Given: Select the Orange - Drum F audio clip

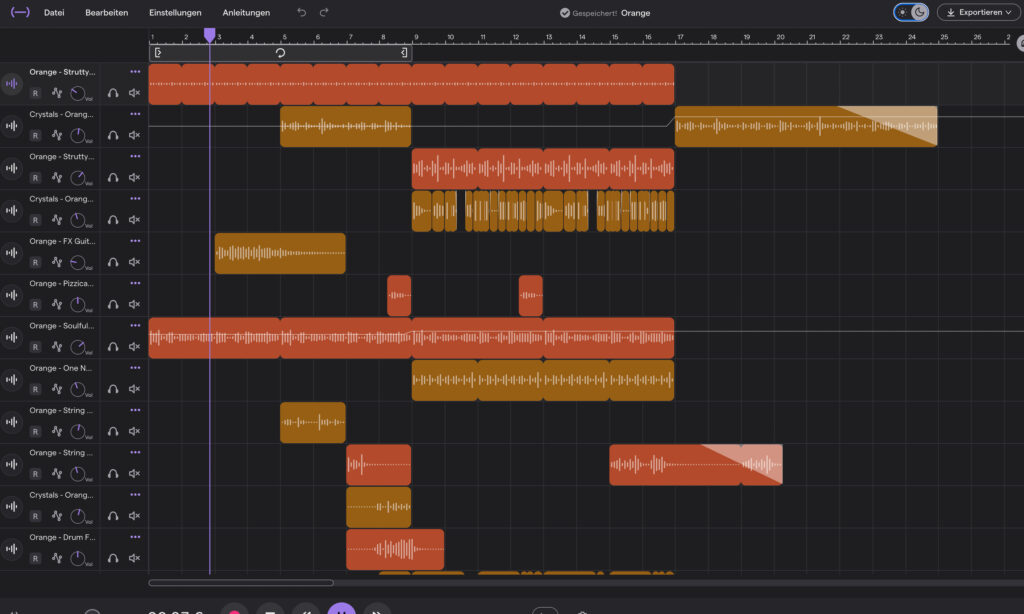Looking at the screenshot, I should tap(395, 549).
